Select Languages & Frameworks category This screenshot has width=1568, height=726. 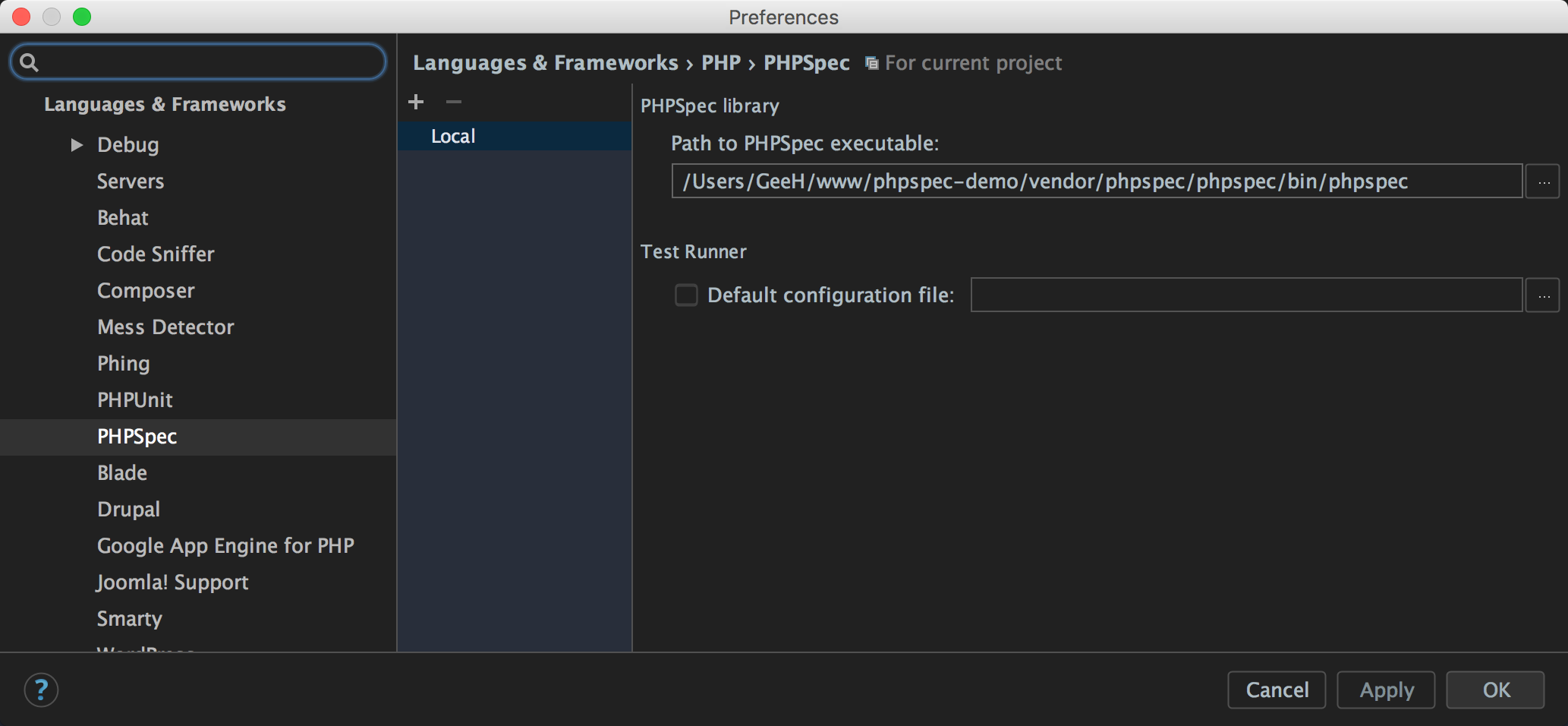point(165,104)
